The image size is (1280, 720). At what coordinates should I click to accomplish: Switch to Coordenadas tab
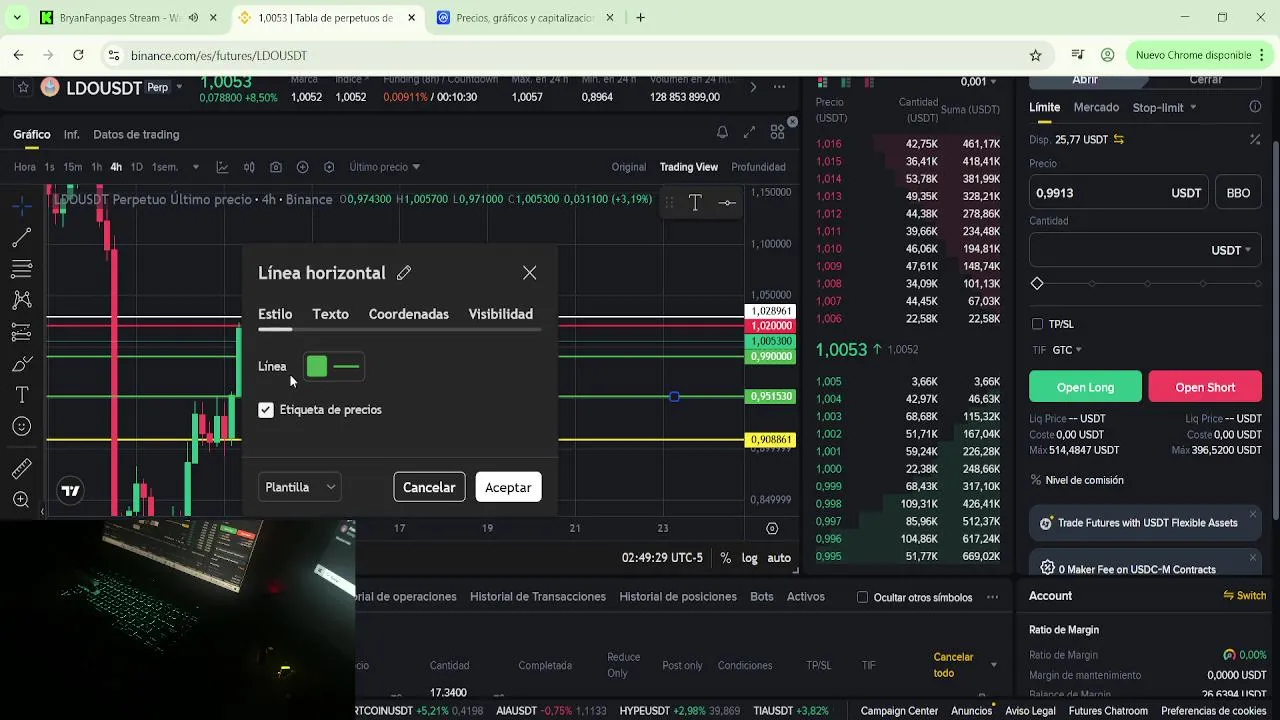pos(409,314)
